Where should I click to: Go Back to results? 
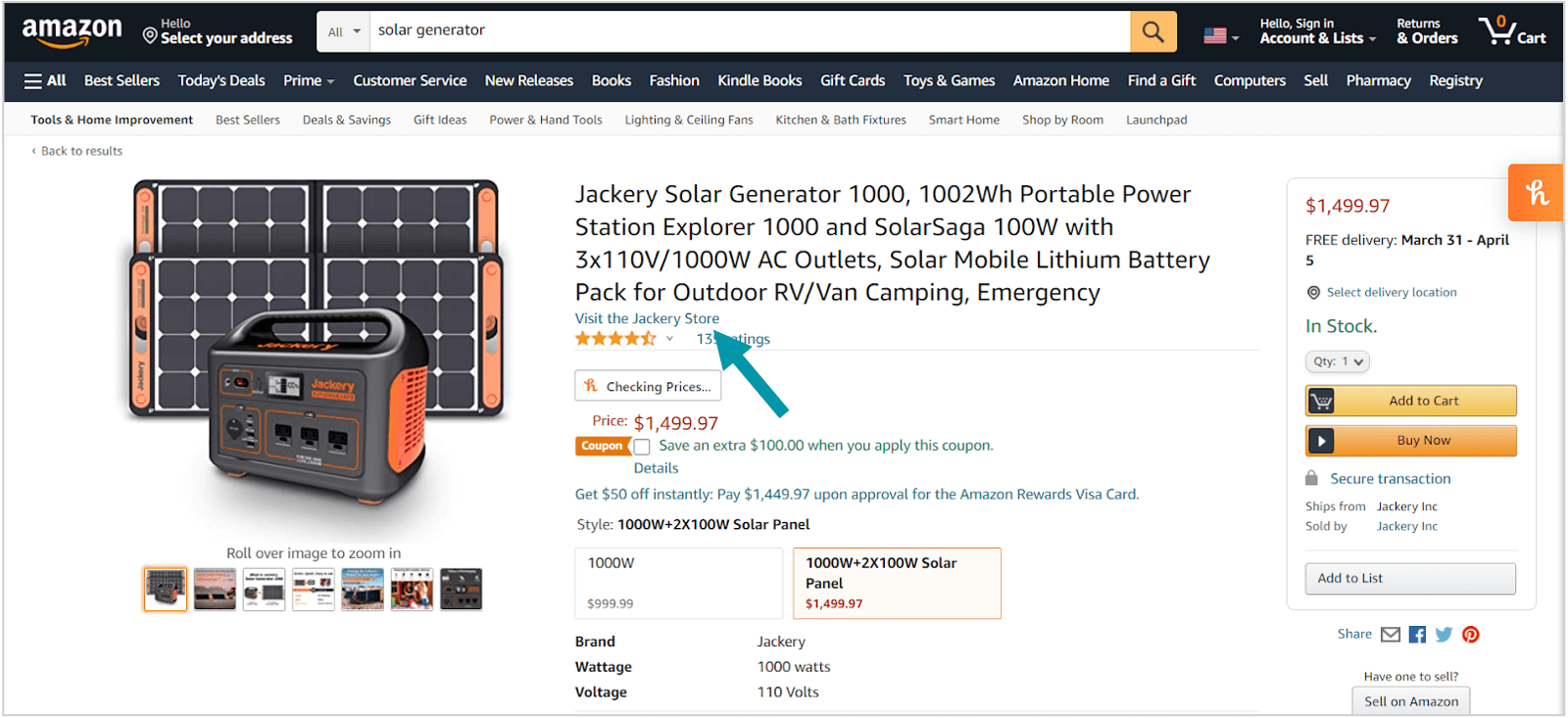click(x=77, y=151)
